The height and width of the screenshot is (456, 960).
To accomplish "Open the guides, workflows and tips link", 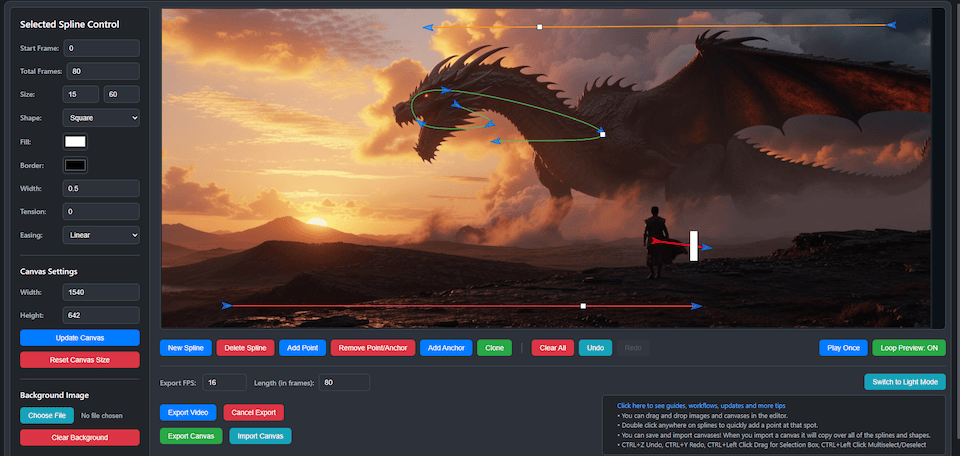I will coord(701,405).
